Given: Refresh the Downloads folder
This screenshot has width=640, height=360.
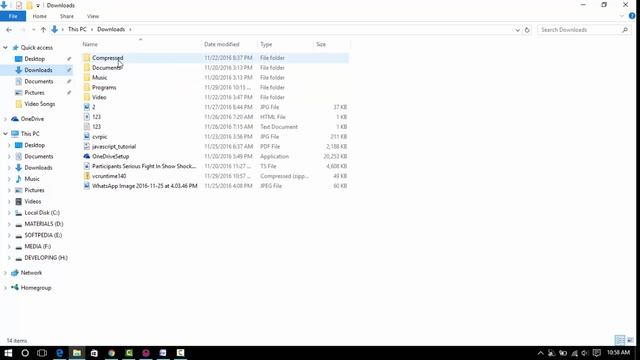Looking at the screenshot, I should (527, 30).
